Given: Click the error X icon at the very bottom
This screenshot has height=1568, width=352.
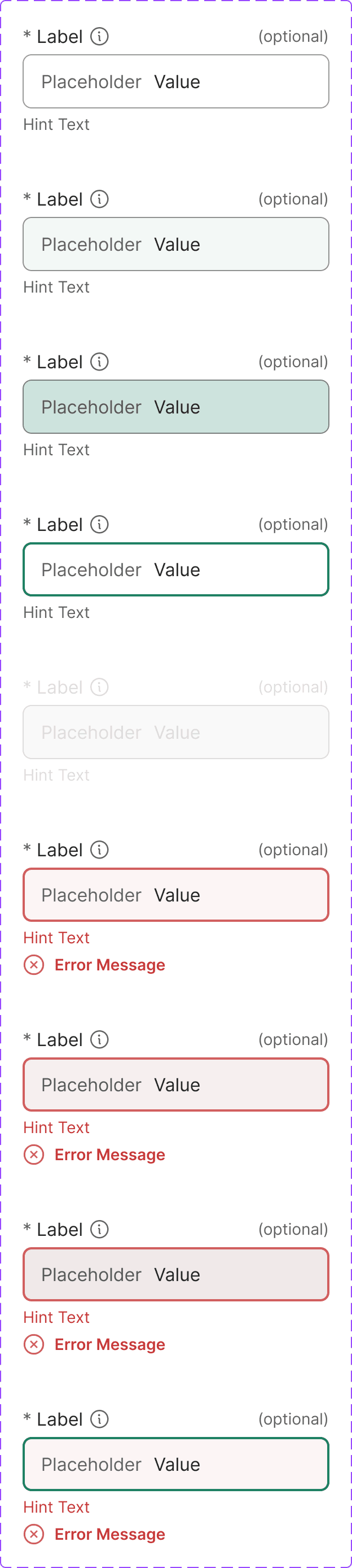Looking at the screenshot, I should (x=34, y=1534).
